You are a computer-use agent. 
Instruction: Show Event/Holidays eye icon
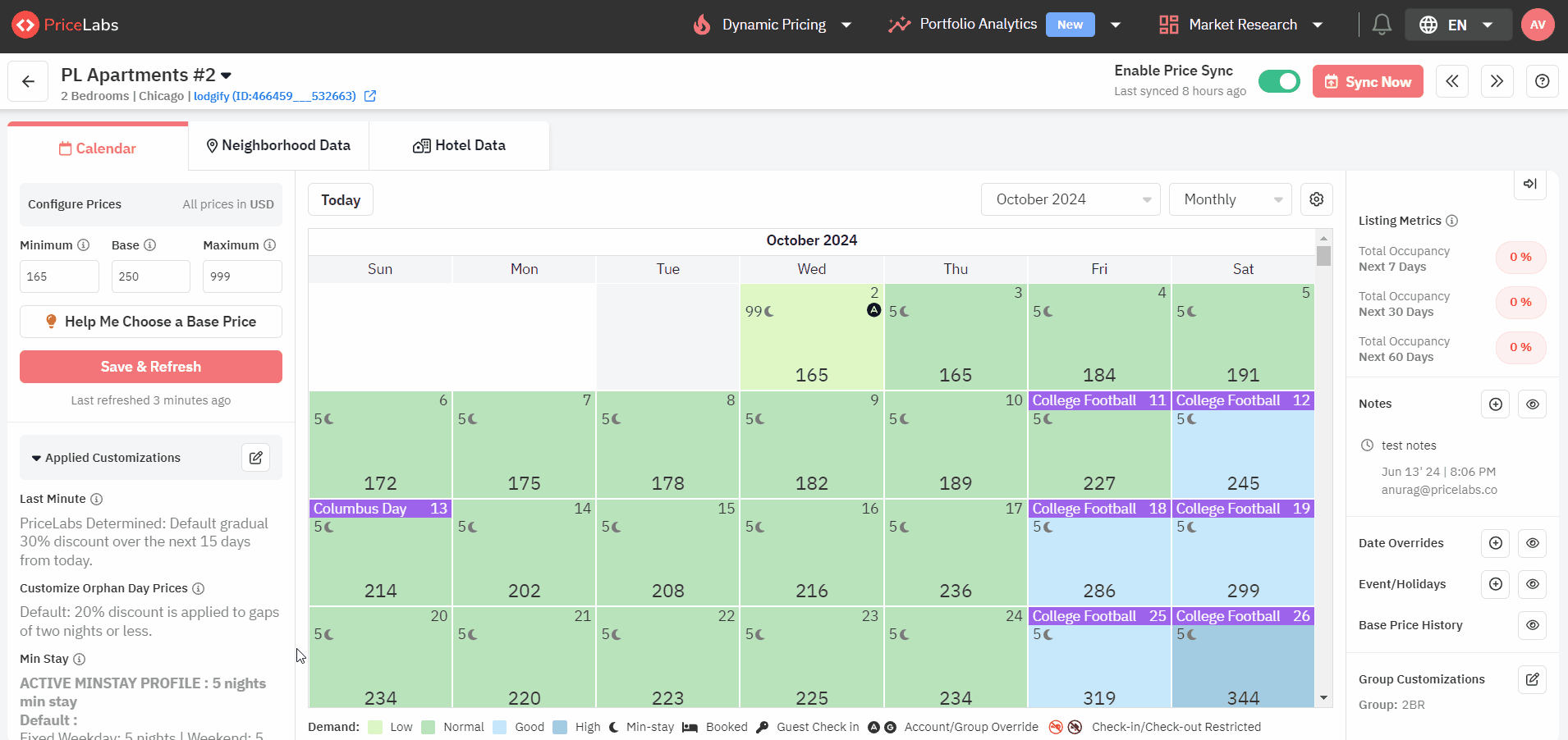(x=1533, y=584)
